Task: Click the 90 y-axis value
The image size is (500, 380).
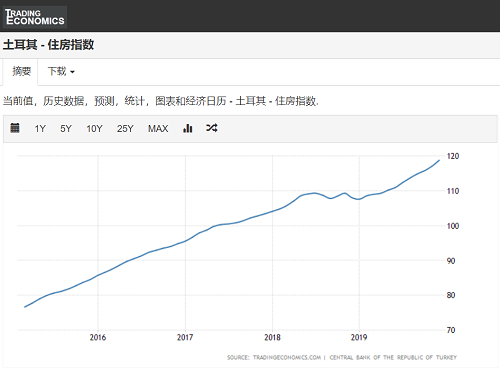Action: coord(451,261)
